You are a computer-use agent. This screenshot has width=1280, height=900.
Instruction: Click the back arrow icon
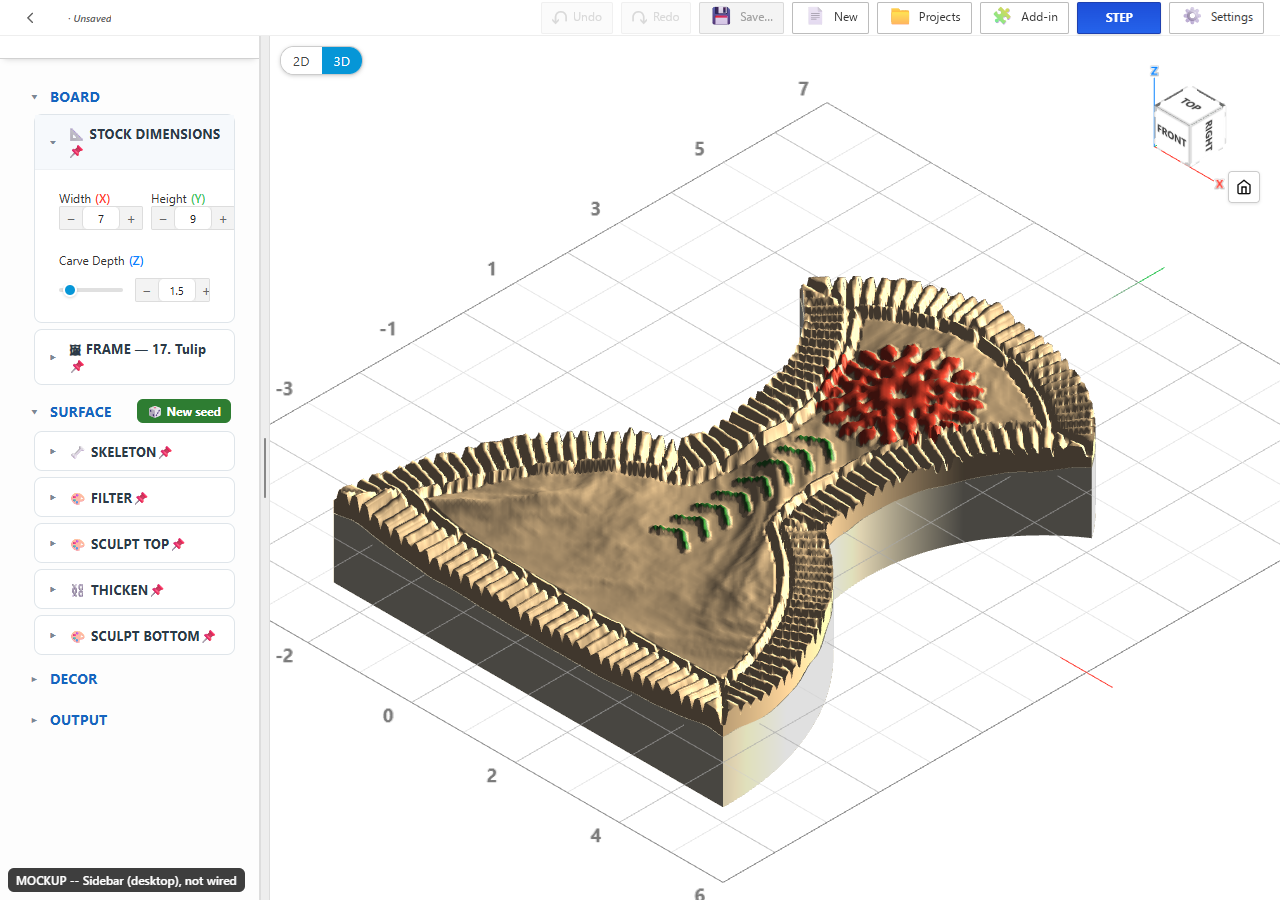click(30, 17)
